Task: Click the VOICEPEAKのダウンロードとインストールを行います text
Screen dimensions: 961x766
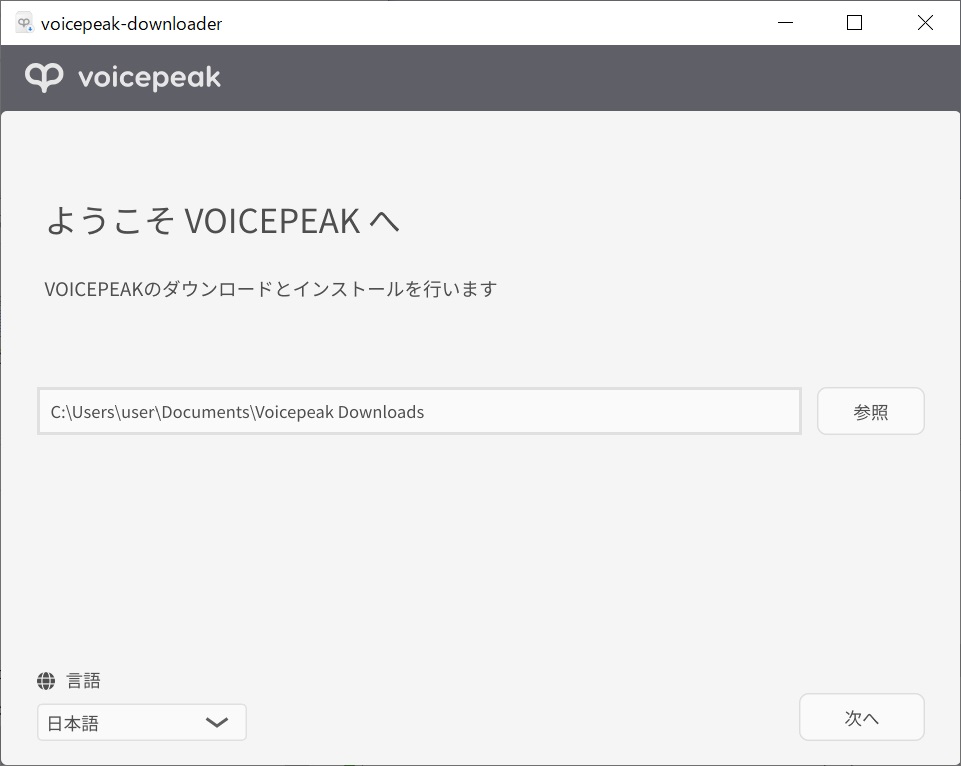Action: coord(270,289)
